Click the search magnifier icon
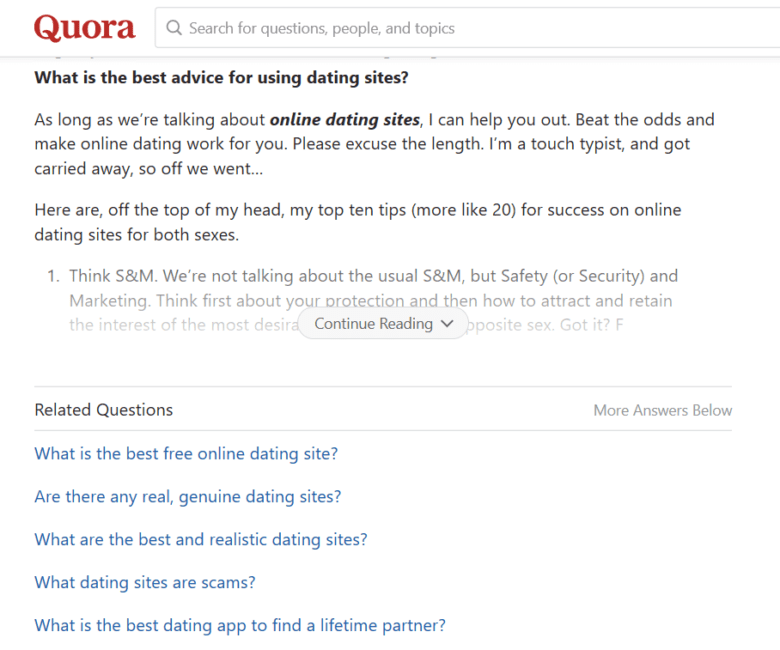Image resolution: width=780 pixels, height=650 pixels. point(174,28)
